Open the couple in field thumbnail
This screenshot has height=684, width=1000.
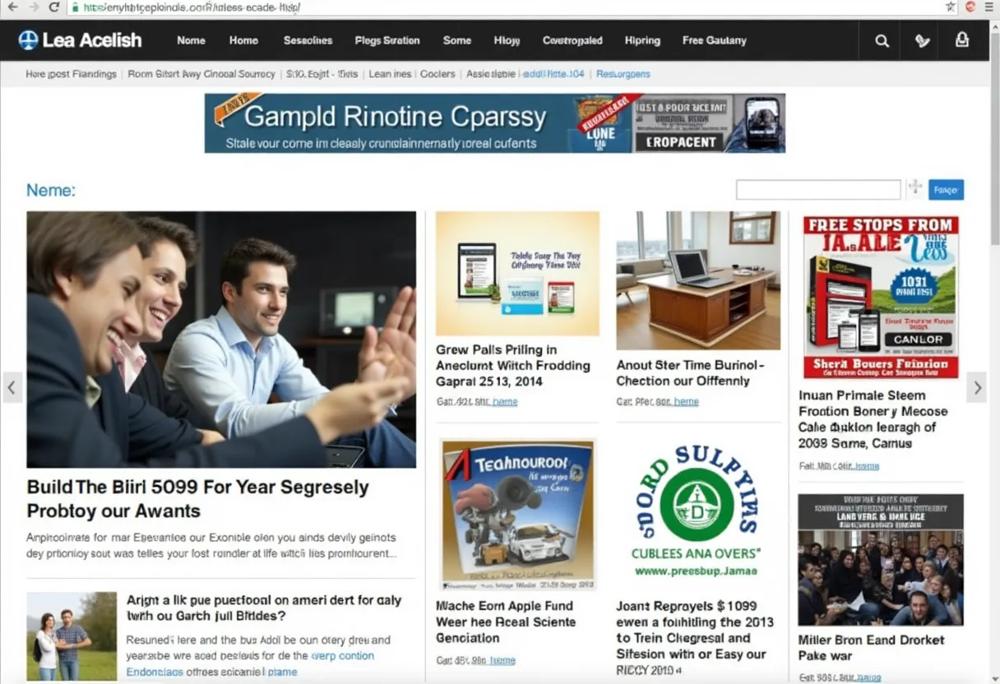pyautogui.click(x=72, y=636)
